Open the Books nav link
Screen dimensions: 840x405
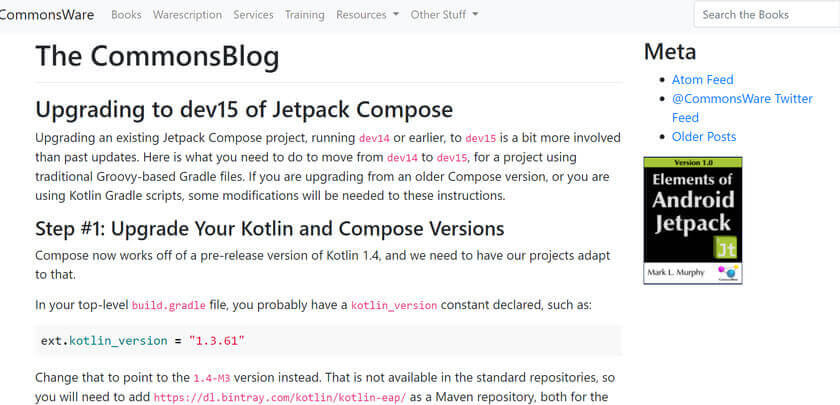click(126, 15)
